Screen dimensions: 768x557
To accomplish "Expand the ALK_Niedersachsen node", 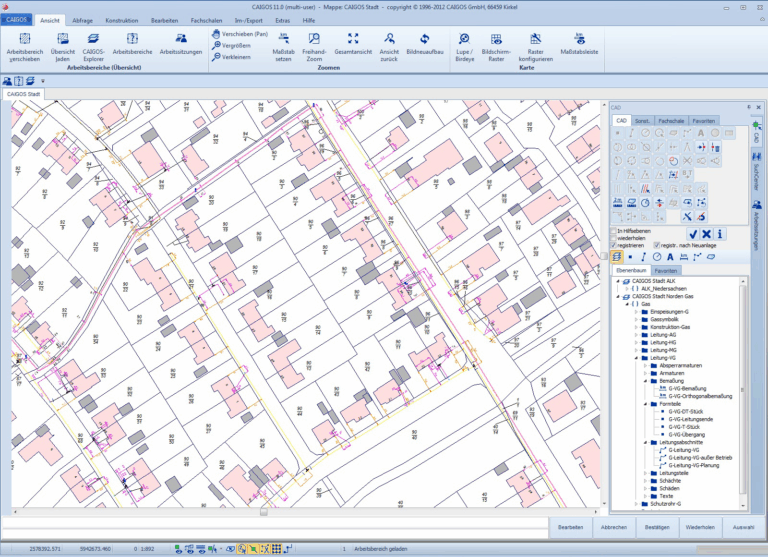I will pyautogui.click(x=629, y=288).
